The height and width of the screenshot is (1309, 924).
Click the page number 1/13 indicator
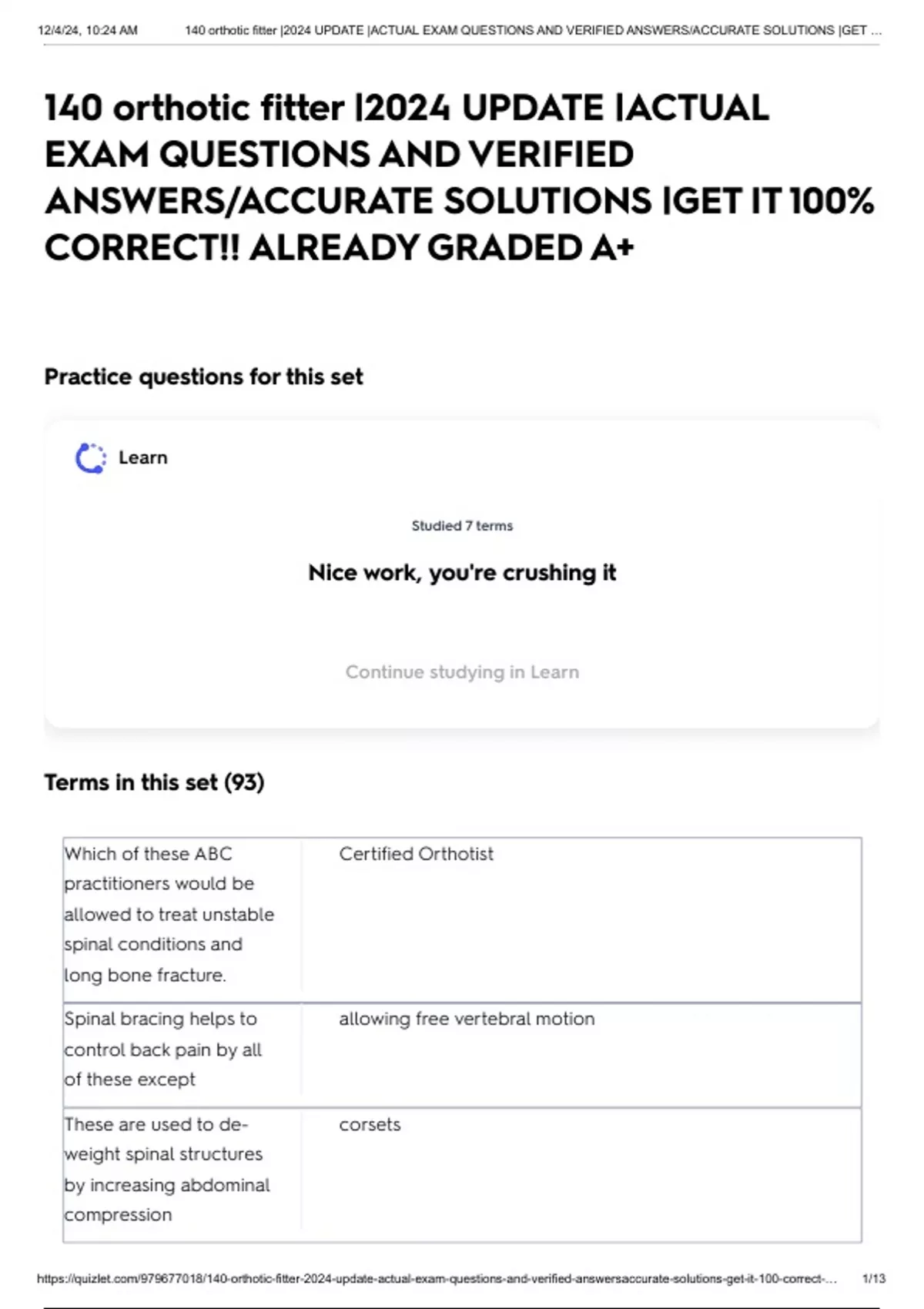coord(874,1279)
